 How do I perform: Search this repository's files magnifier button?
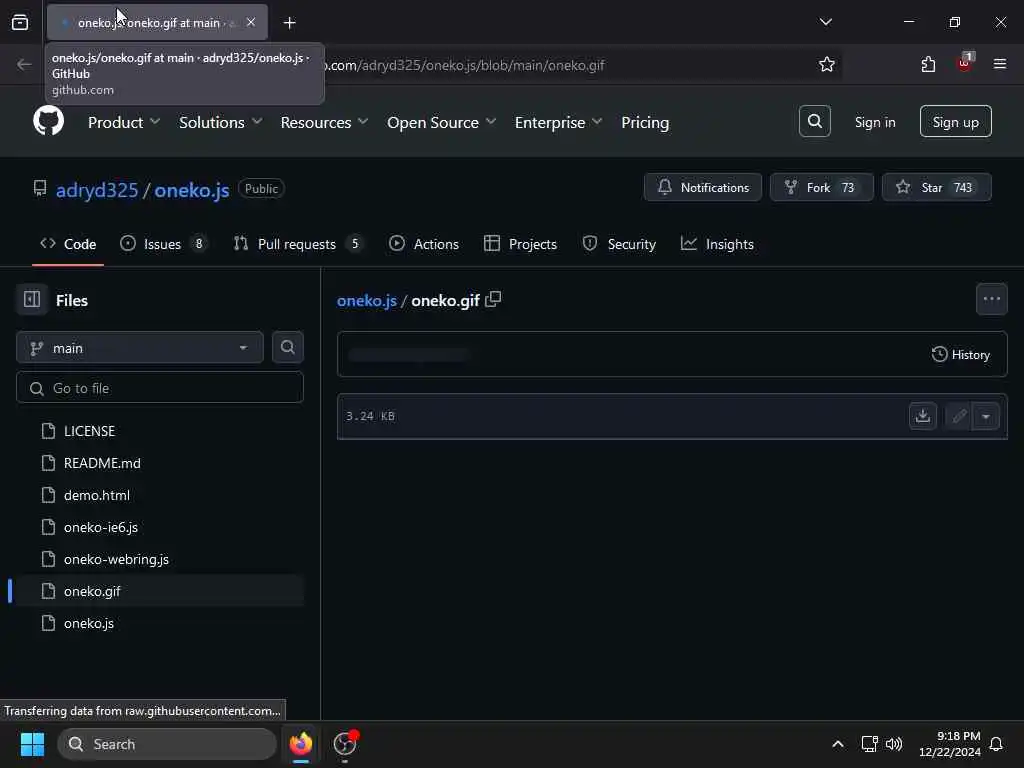[287, 347]
